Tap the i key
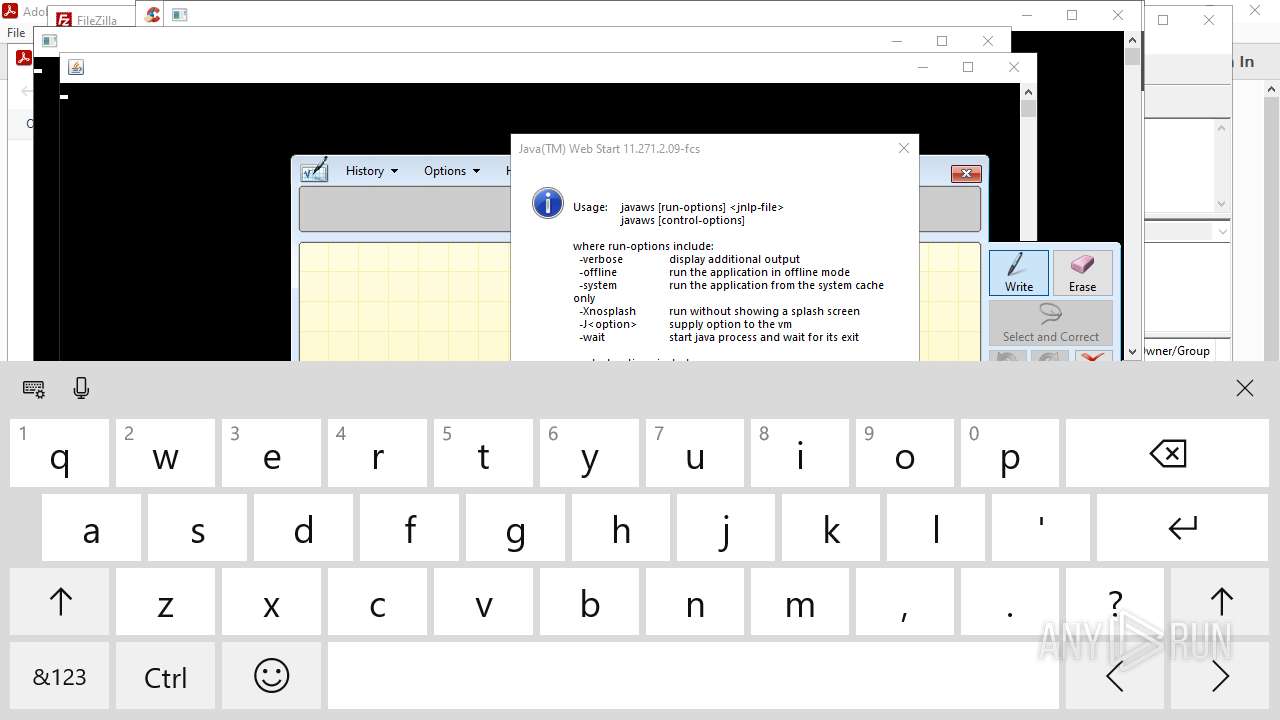 coord(800,453)
